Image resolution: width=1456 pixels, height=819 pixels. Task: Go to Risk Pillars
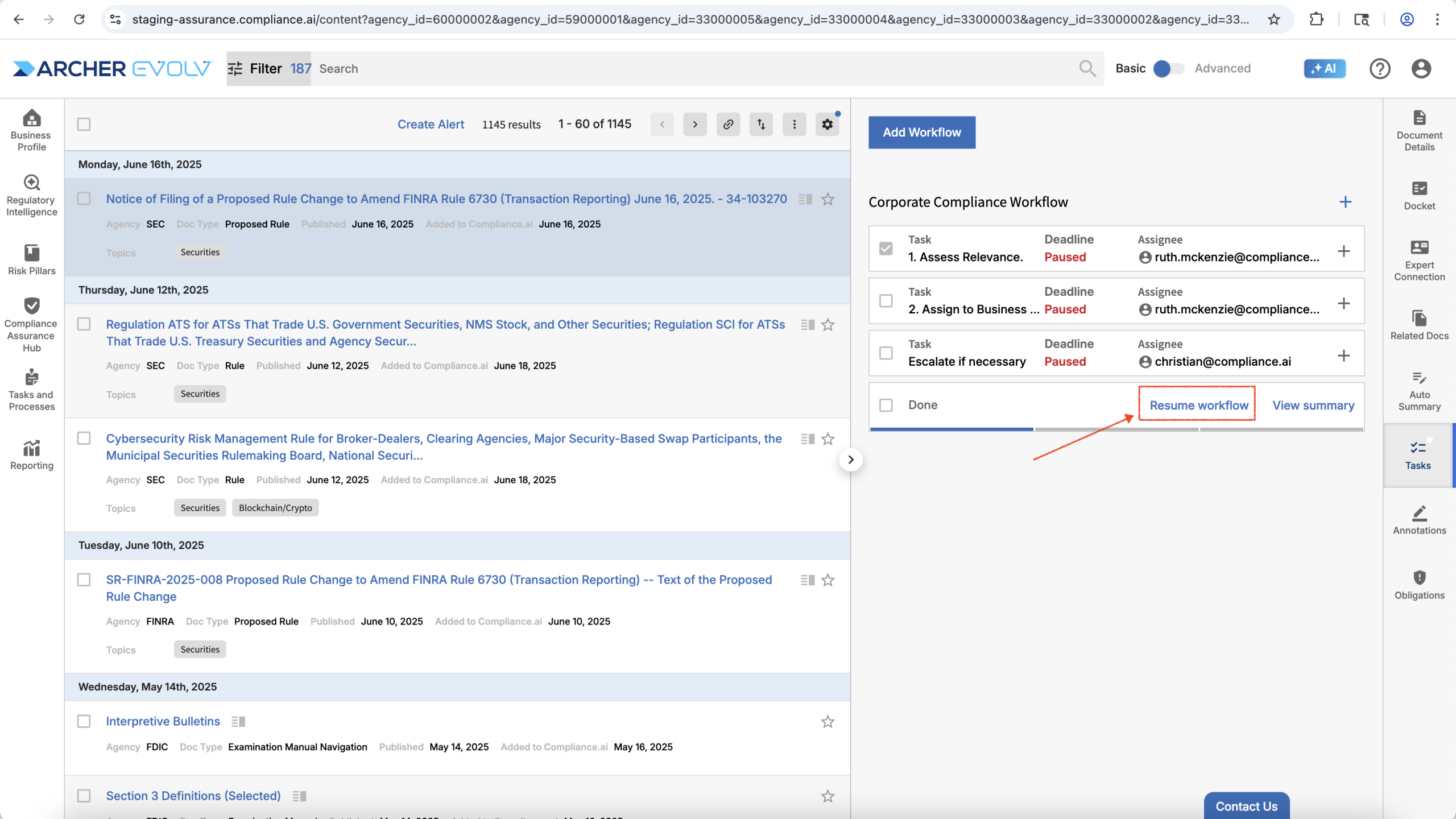[31, 260]
